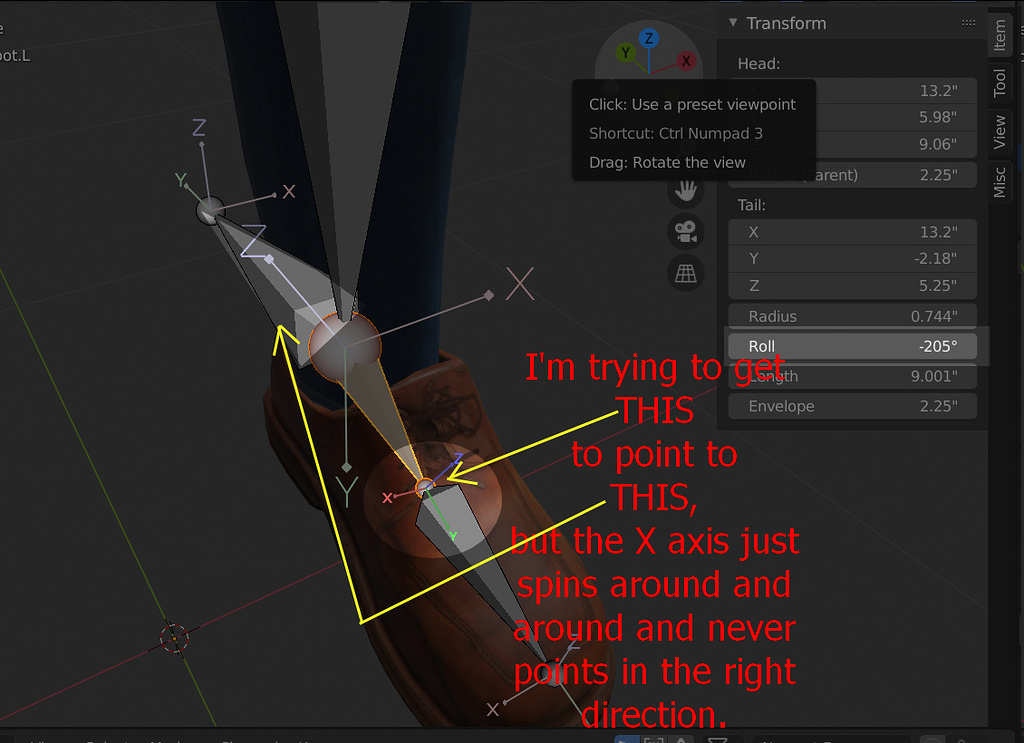Click the pan view hand icon
Image resolution: width=1024 pixels, height=743 pixels.
[x=686, y=191]
